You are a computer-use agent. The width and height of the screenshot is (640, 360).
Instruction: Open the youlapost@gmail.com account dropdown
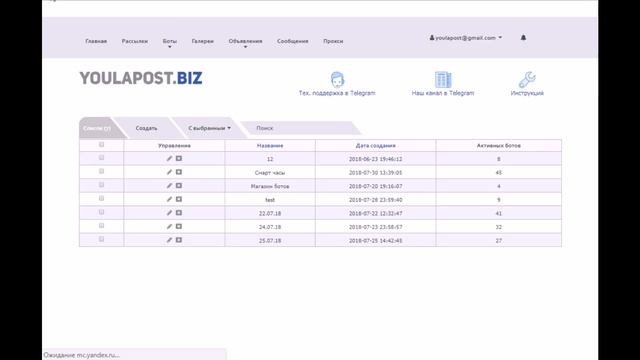tap(466, 38)
